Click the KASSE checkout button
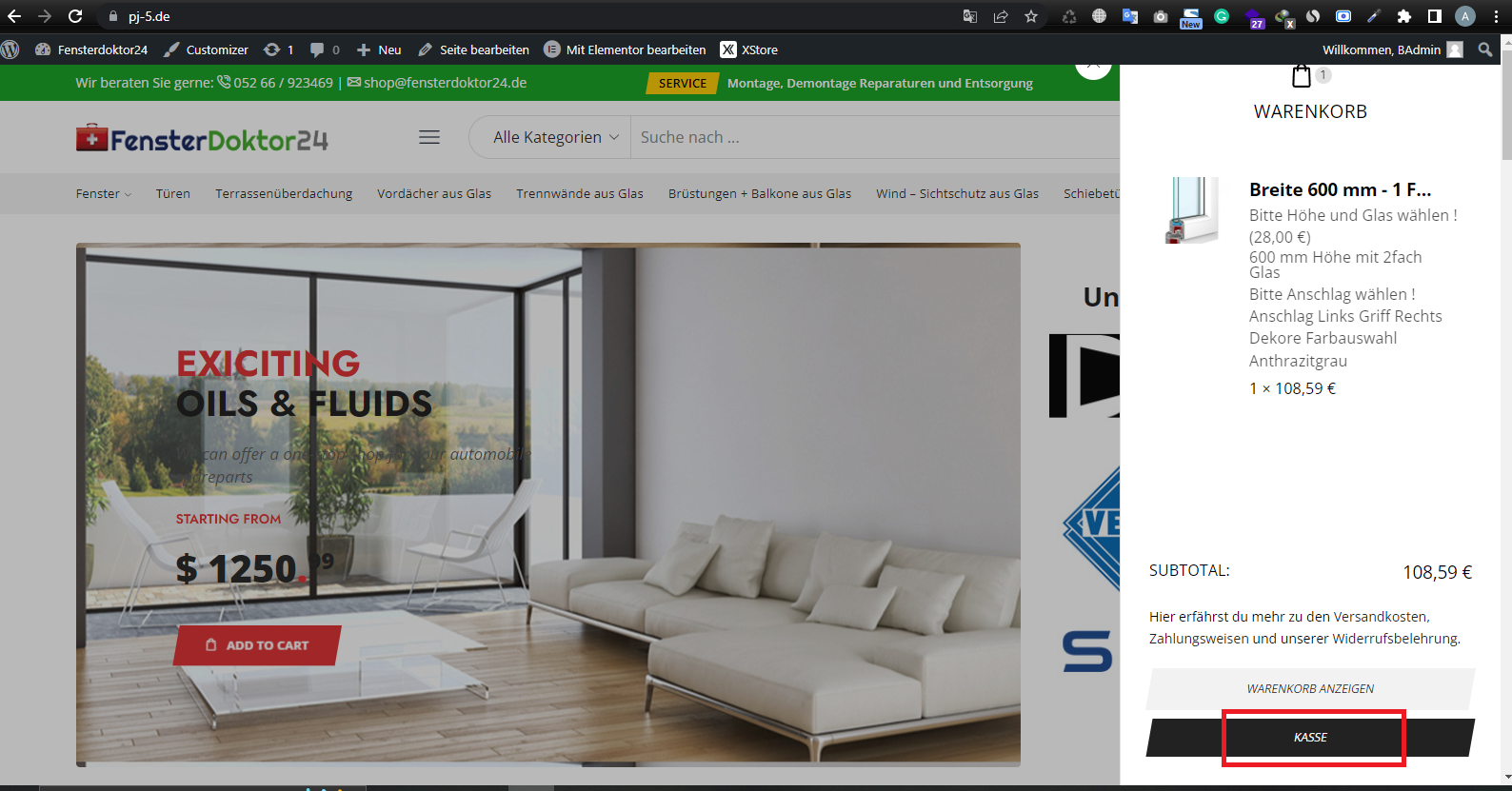The width and height of the screenshot is (1512, 791). (x=1310, y=738)
